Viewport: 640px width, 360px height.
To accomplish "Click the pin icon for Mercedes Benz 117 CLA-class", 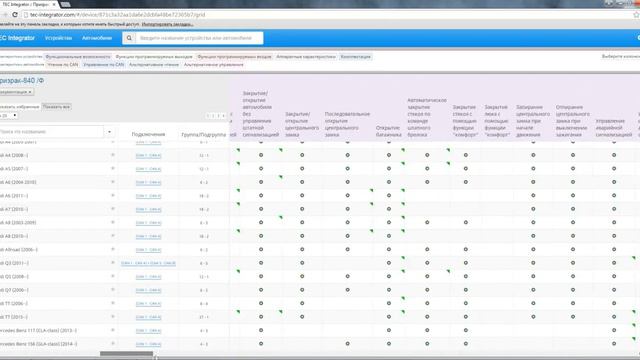I will click(113, 330).
